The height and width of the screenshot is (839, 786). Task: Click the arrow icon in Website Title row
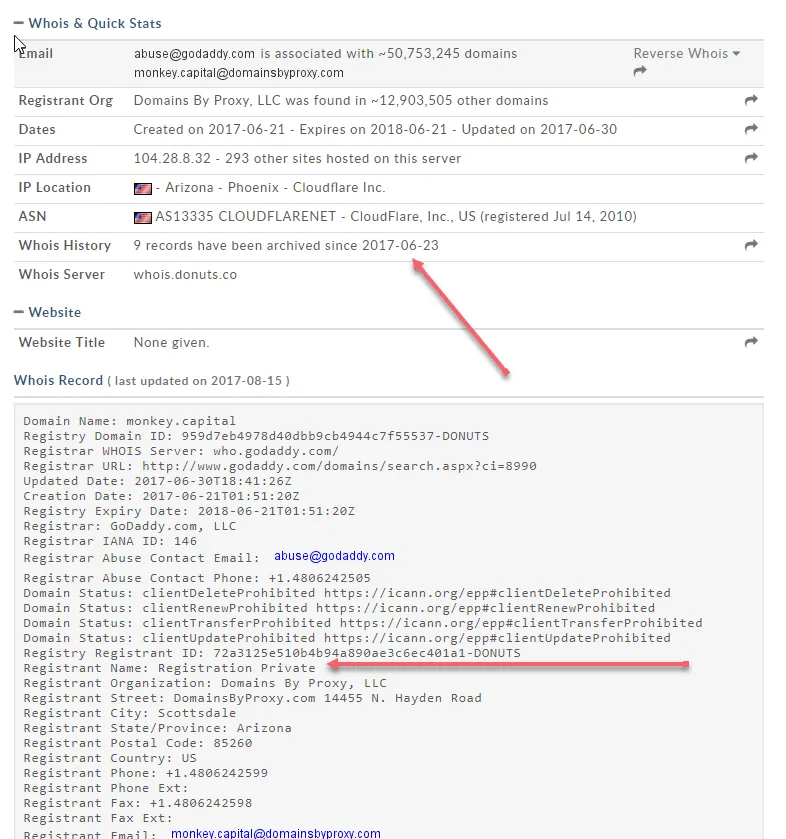click(751, 342)
